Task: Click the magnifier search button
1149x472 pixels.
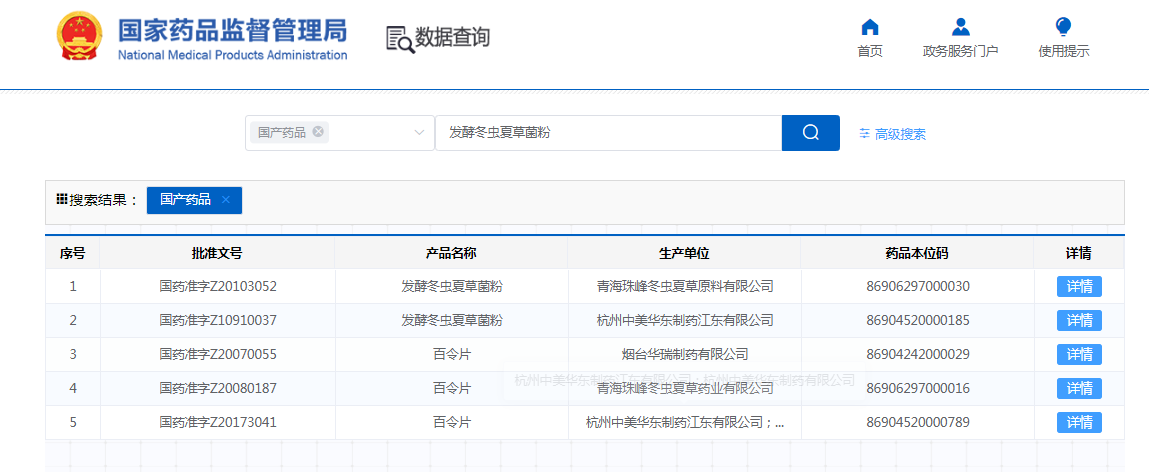Action: point(810,133)
